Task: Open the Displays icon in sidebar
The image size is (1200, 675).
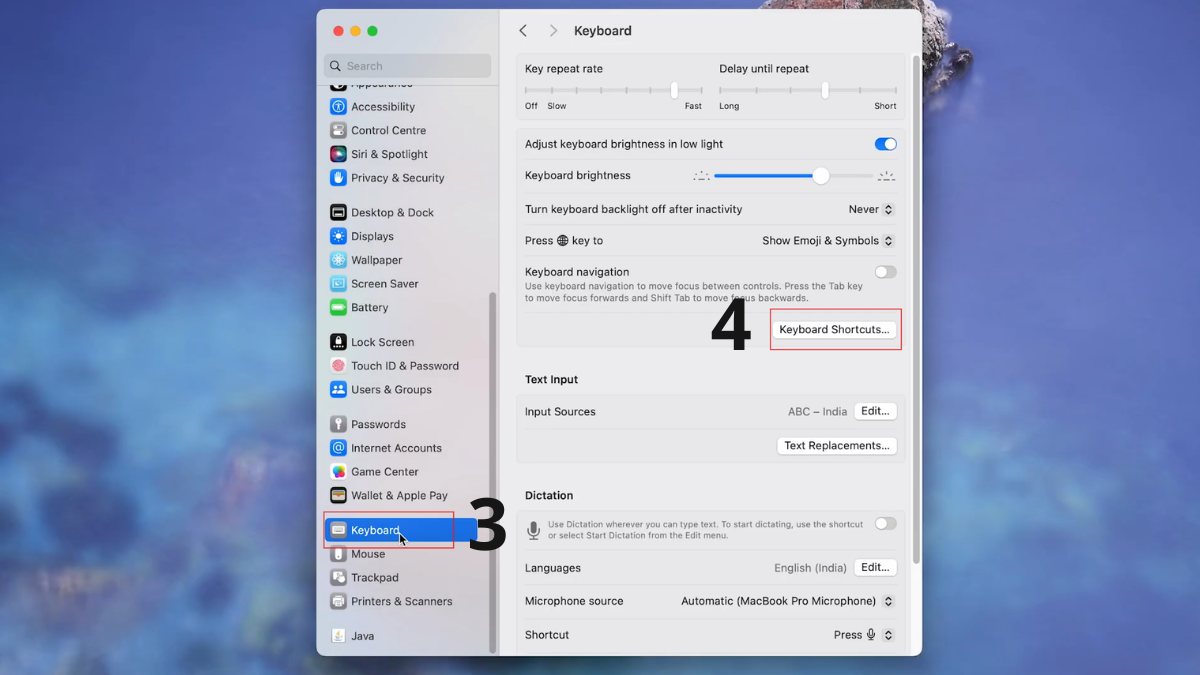Action: click(338, 236)
